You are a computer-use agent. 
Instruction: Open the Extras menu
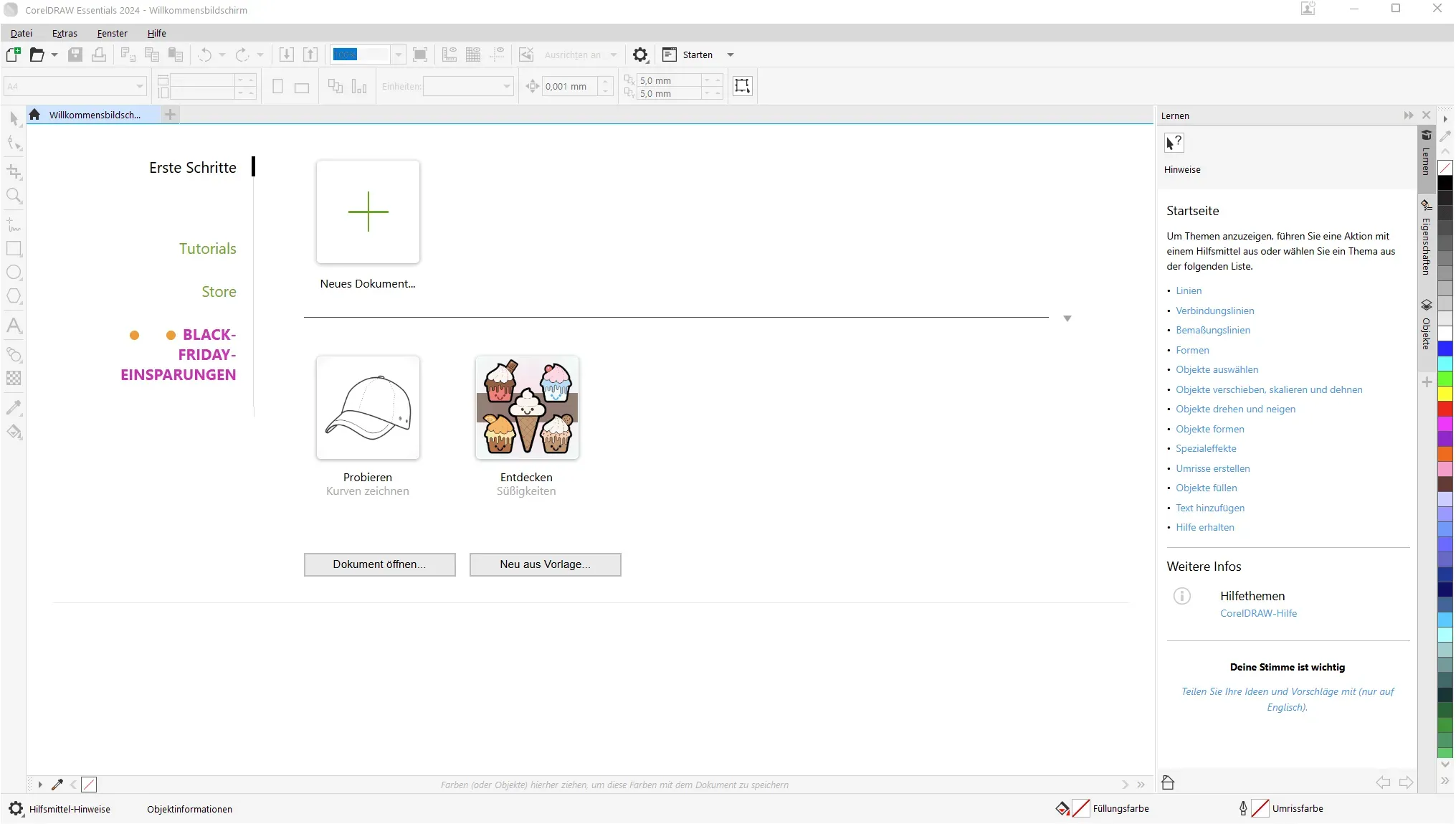click(65, 33)
